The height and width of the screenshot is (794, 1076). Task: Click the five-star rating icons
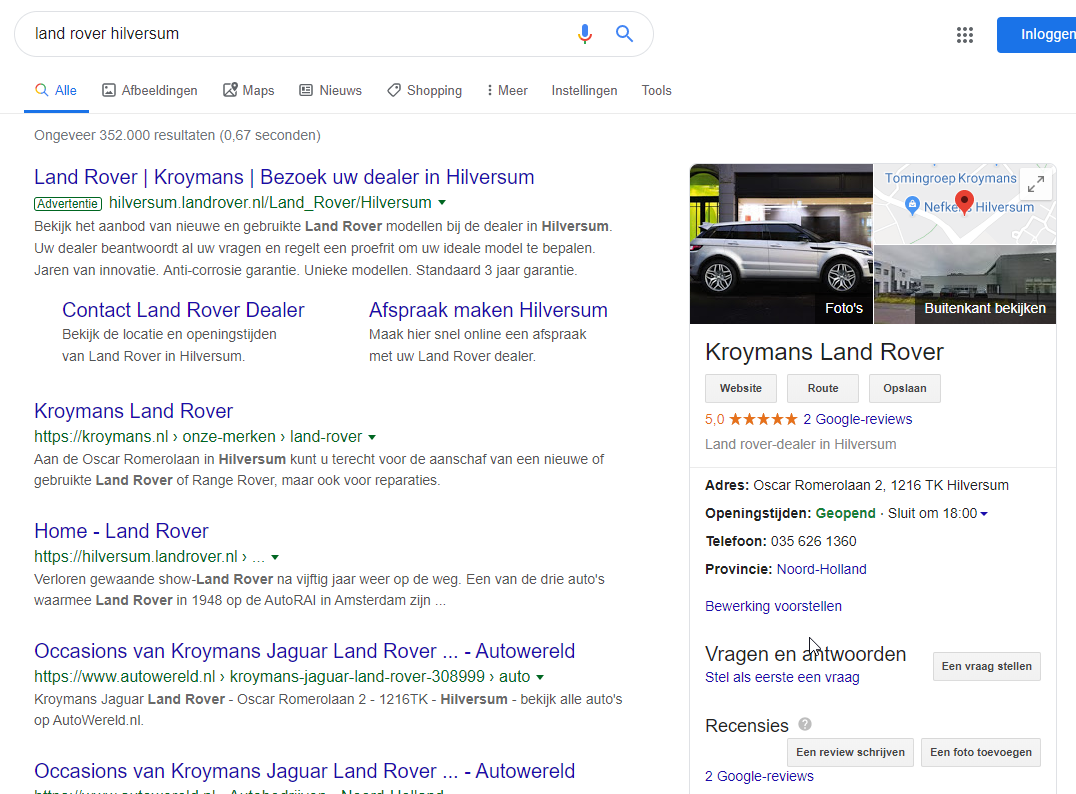click(763, 419)
